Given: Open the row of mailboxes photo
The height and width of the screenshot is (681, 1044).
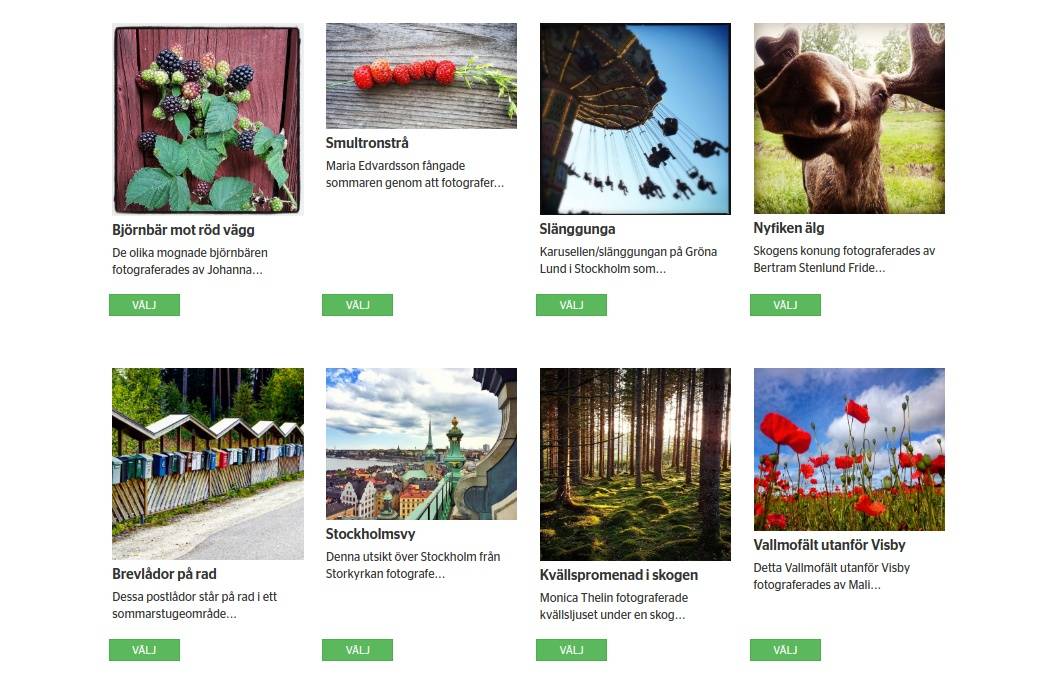Looking at the screenshot, I should click(x=208, y=464).
